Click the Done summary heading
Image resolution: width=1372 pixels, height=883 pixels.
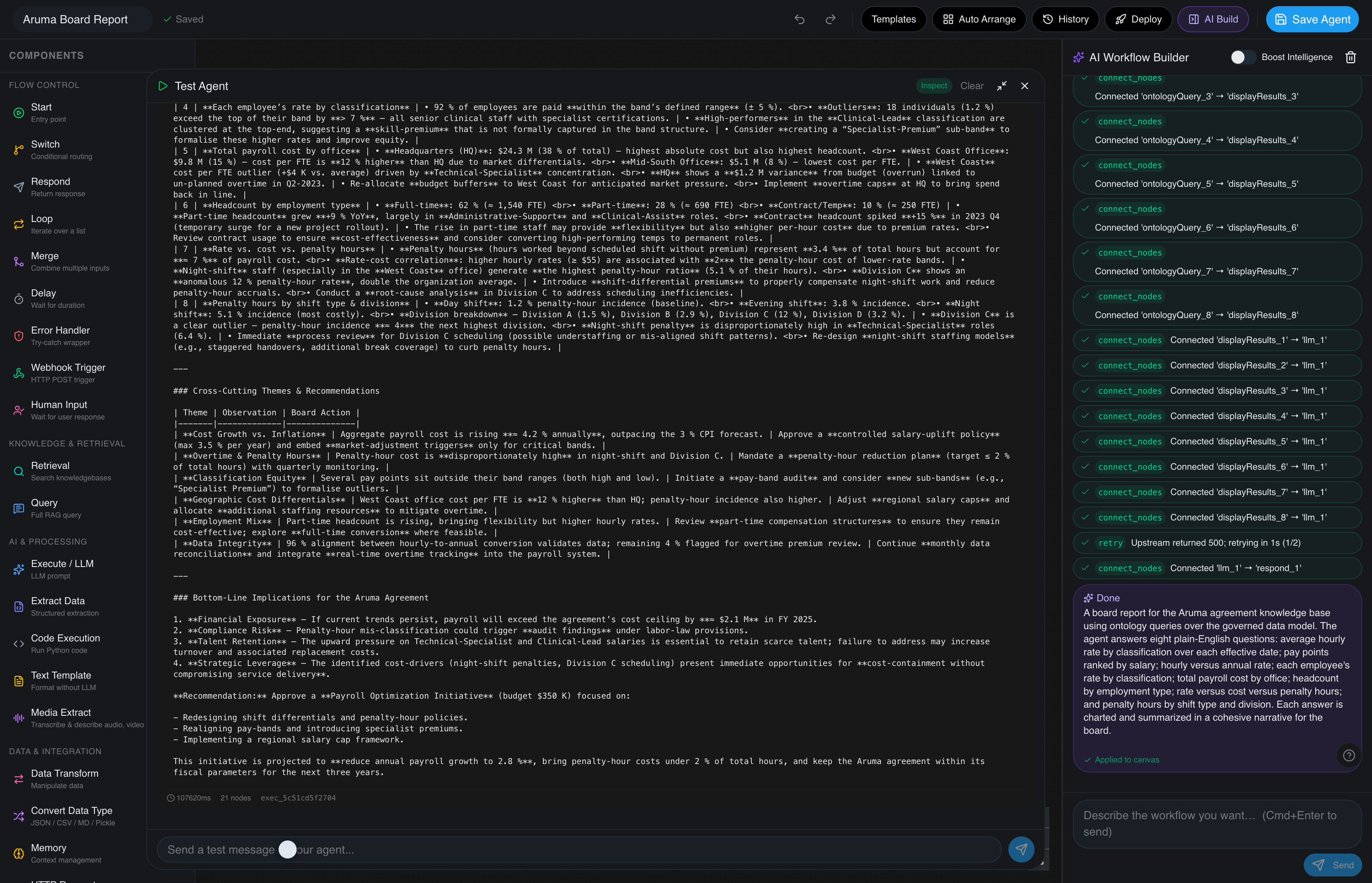[x=1102, y=598]
